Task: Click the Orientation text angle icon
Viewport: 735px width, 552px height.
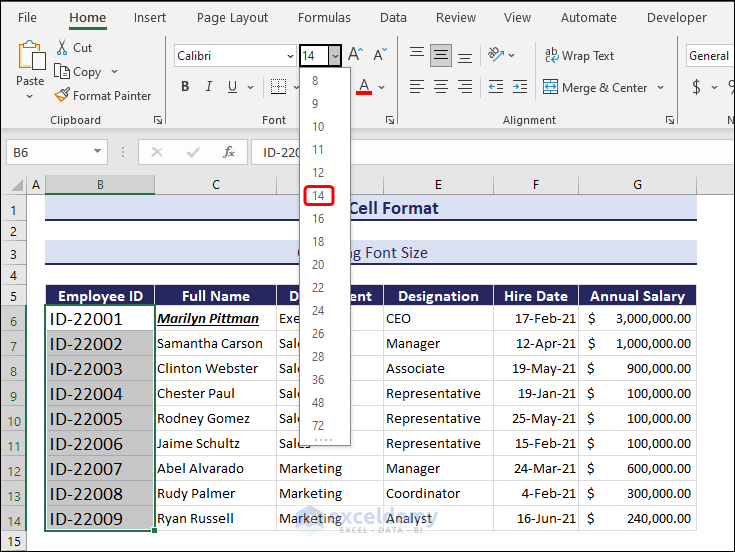Action: (496, 55)
